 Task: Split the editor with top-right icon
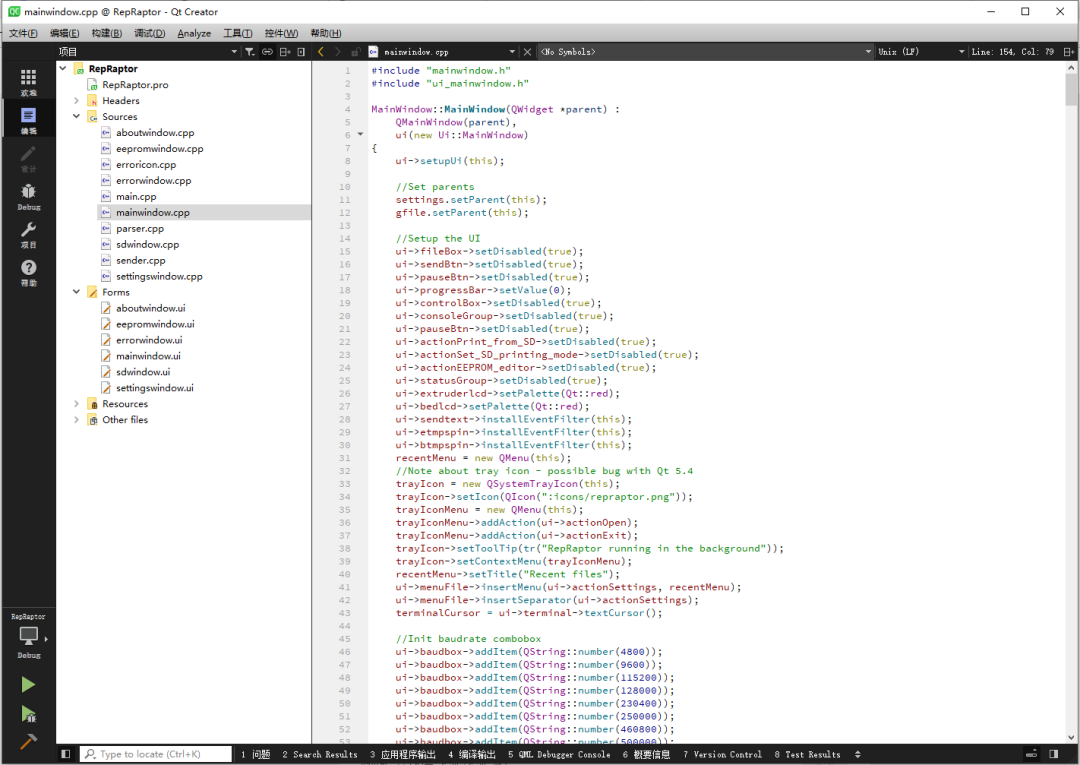(1068, 52)
